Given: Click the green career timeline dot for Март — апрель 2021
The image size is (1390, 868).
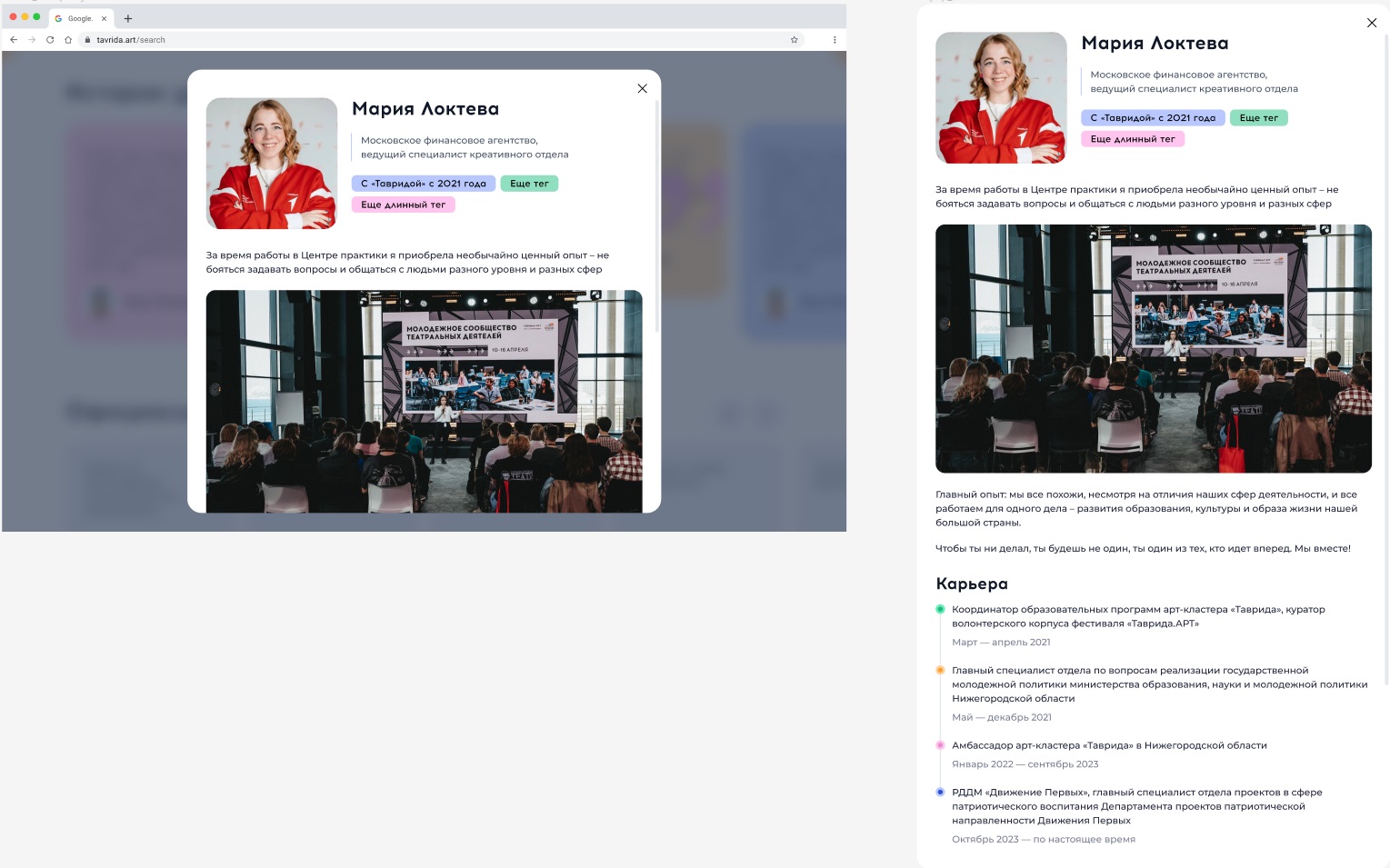Looking at the screenshot, I should point(940,609).
